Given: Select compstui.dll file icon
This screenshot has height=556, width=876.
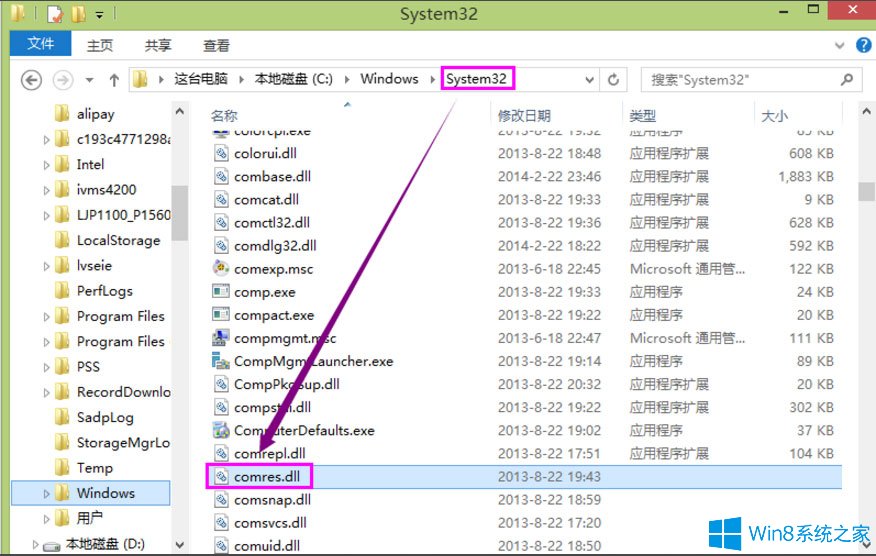Looking at the screenshot, I should (x=221, y=407).
